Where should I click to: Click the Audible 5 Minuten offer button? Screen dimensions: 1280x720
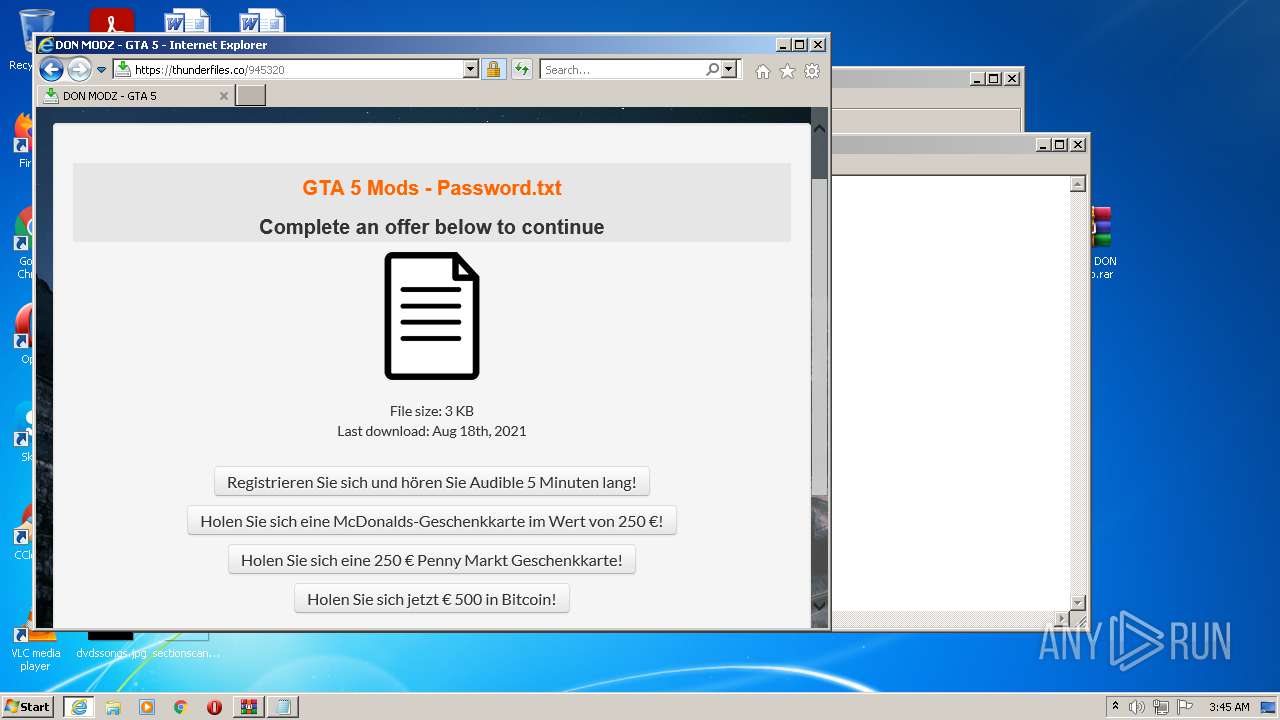[x=432, y=482]
